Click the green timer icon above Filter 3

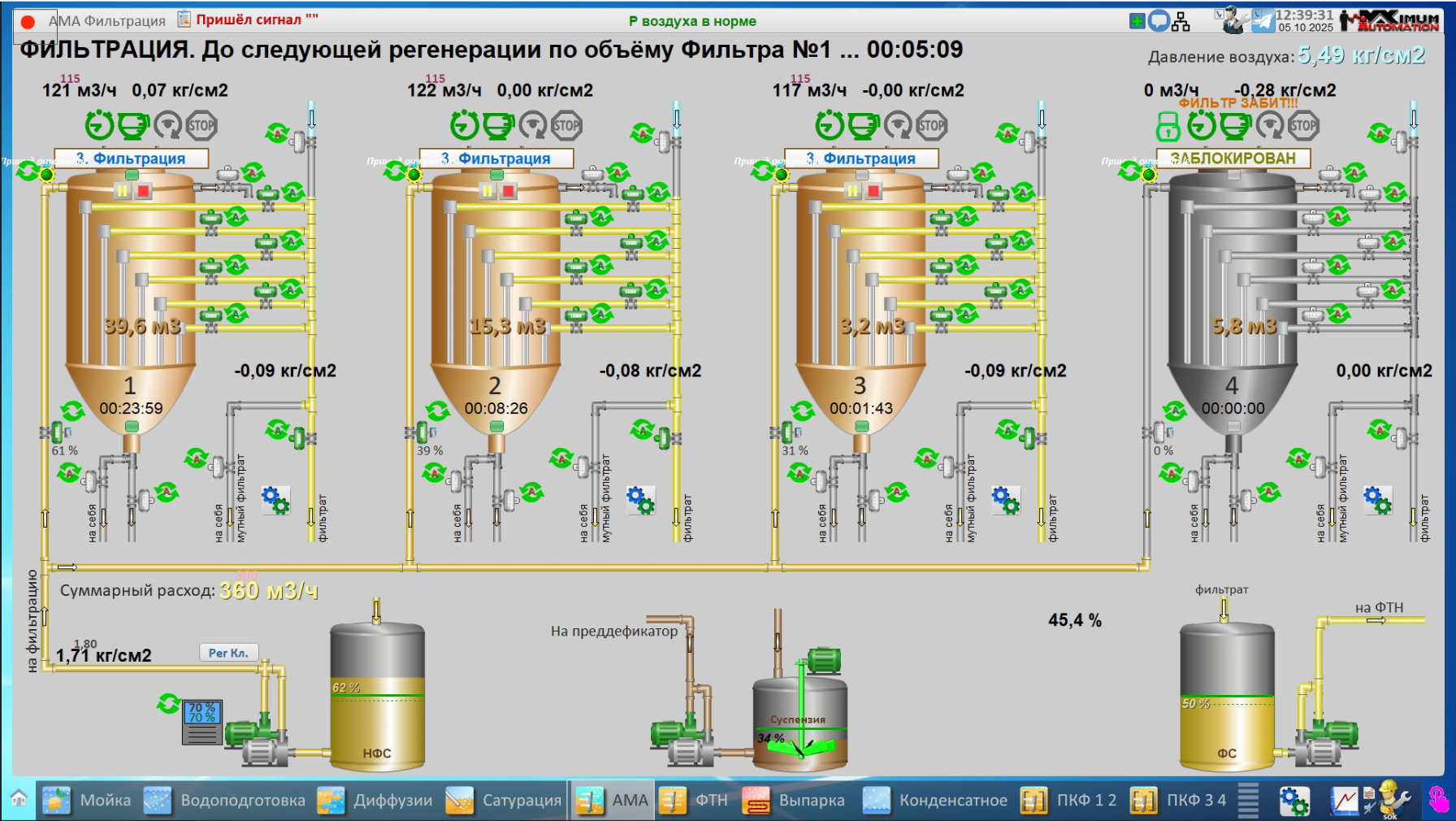pos(830,126)
